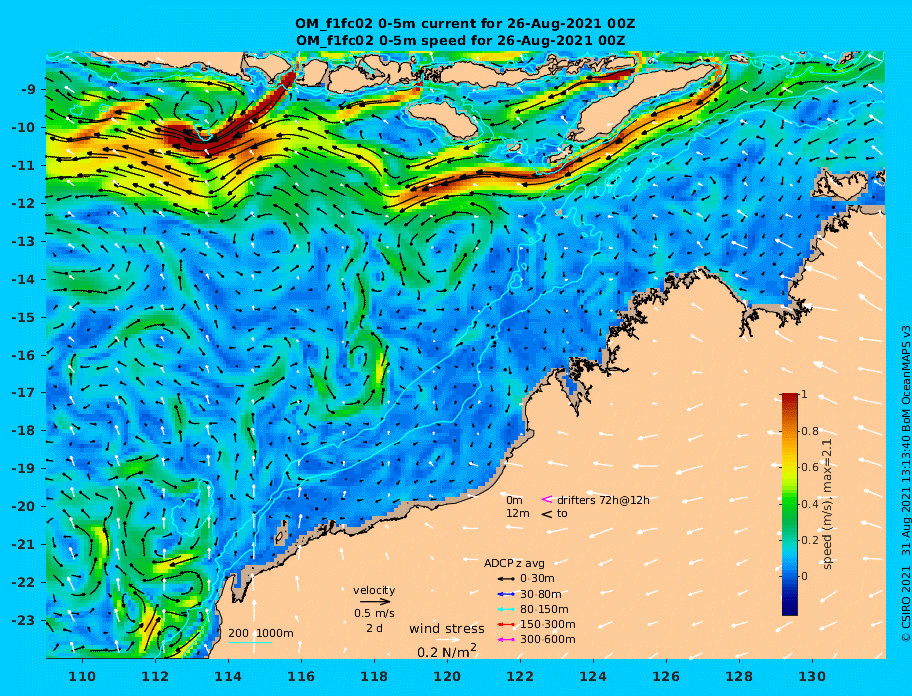This screenshot has height=696, width=912.
Task: Click the colorbar tick label 0.2
Action: point(810,540)
